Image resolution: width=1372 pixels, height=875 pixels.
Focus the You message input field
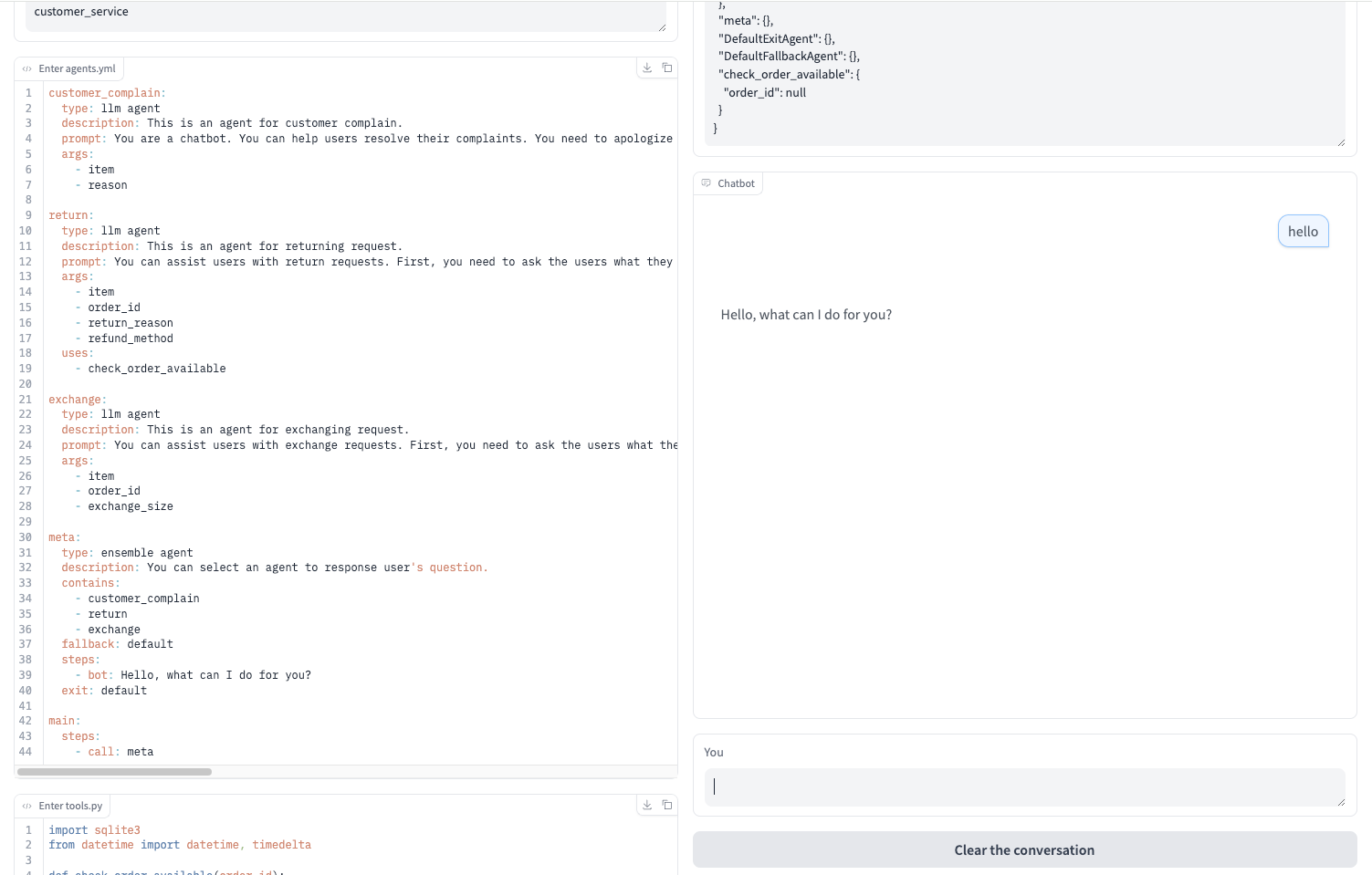click(x=1024, y=786)
